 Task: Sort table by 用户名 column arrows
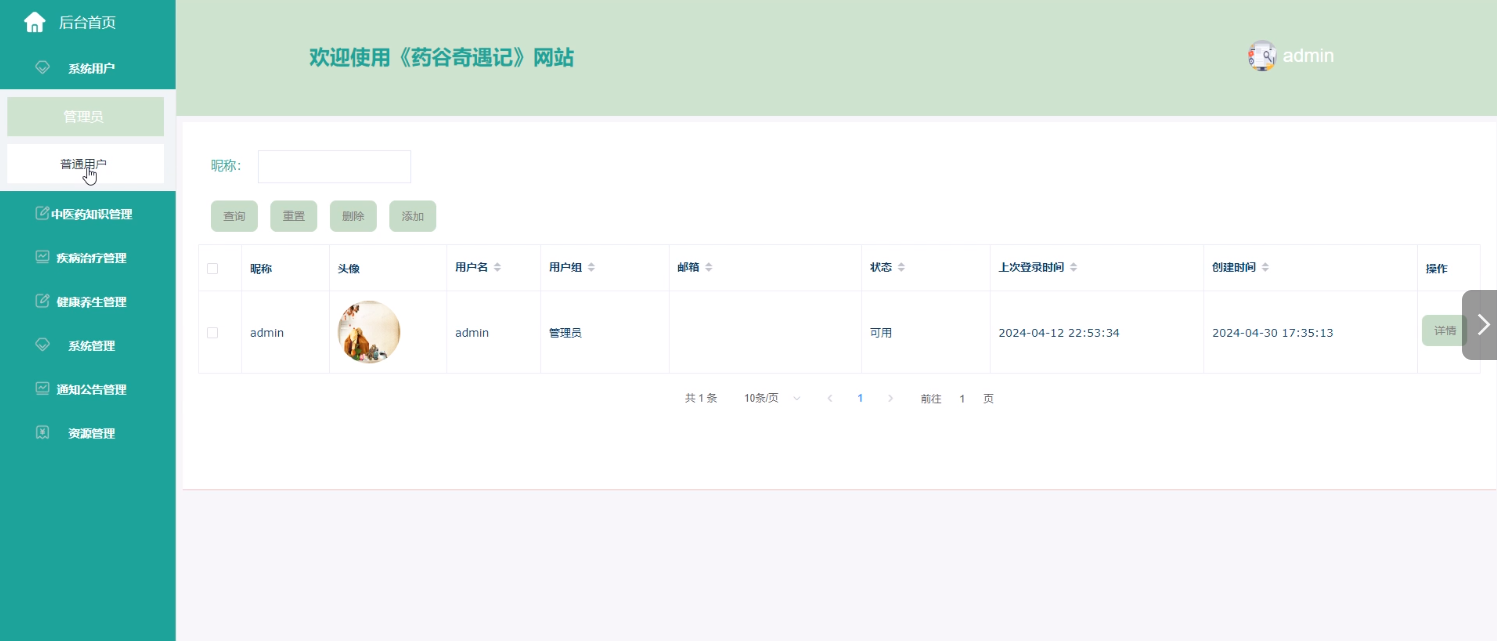tap(497, 268)
